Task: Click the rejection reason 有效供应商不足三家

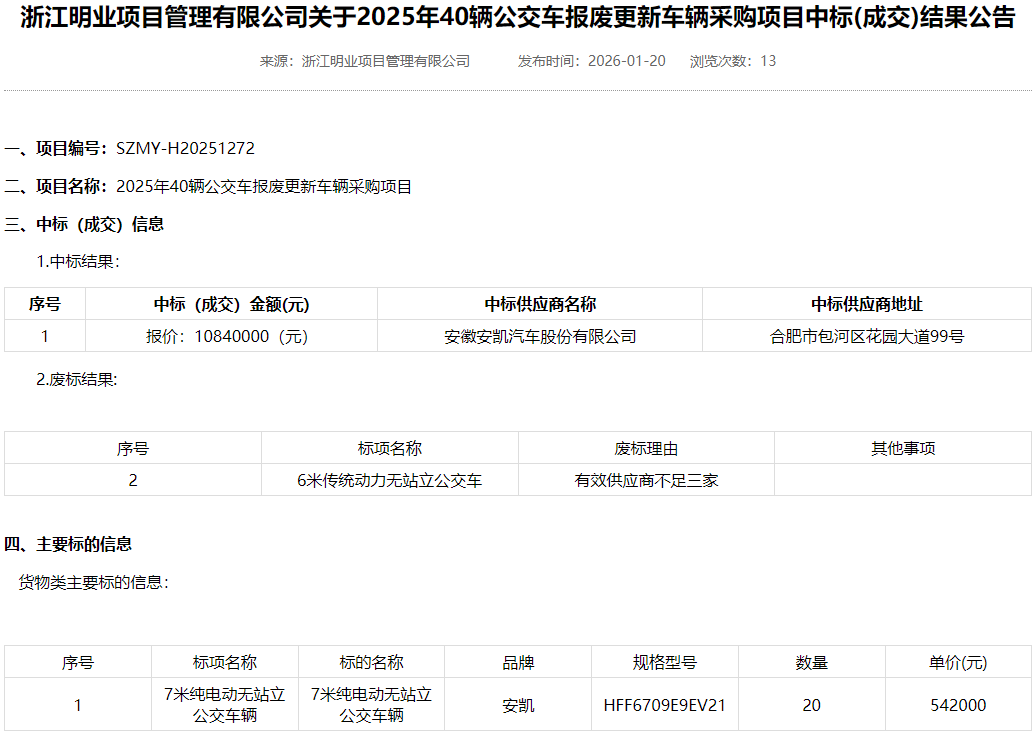Action: (x=645, y=481)
